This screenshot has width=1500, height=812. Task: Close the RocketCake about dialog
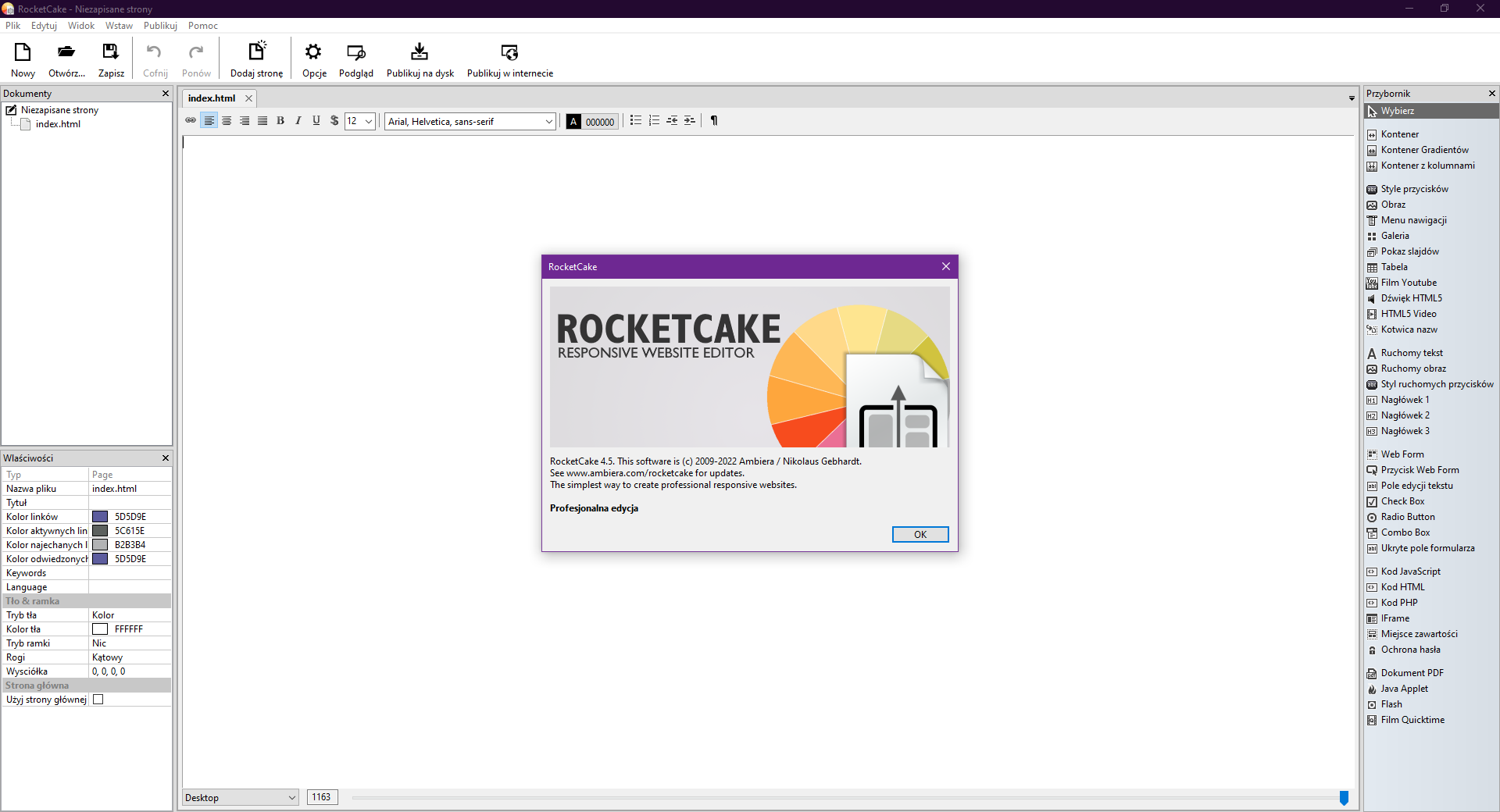pyautogui.click(x=946, y=266)
